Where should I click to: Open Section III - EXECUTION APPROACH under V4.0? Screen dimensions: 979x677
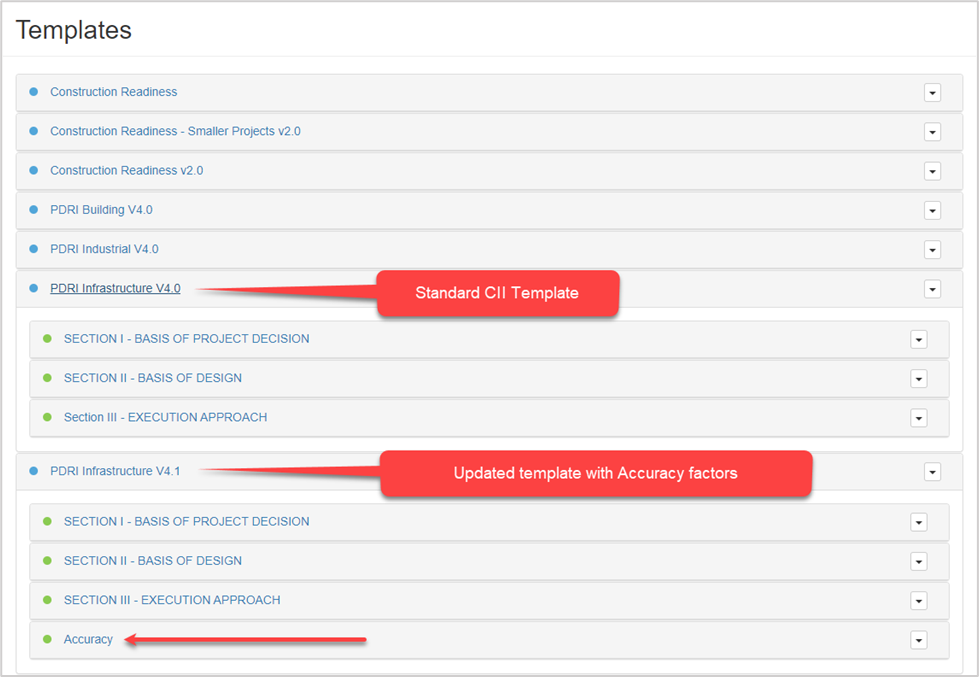[165, 417]
